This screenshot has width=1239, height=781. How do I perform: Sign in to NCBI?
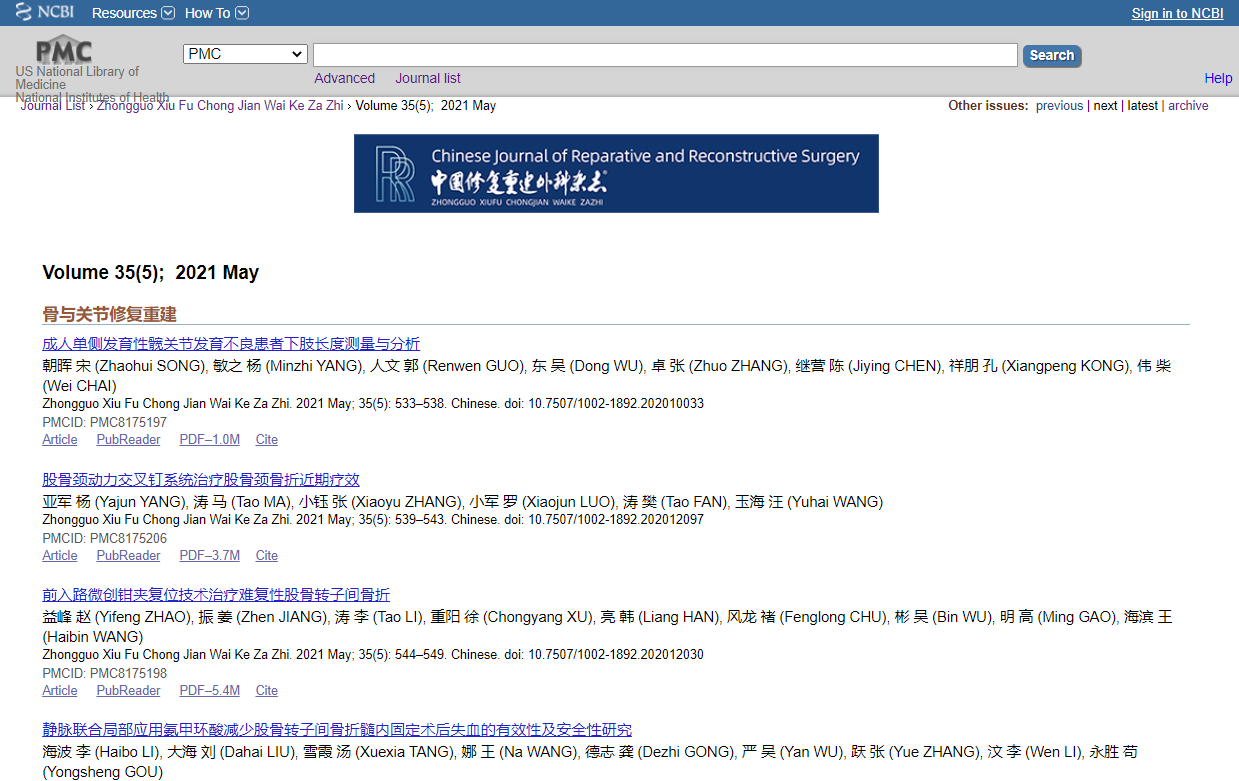coord(1177,13)
